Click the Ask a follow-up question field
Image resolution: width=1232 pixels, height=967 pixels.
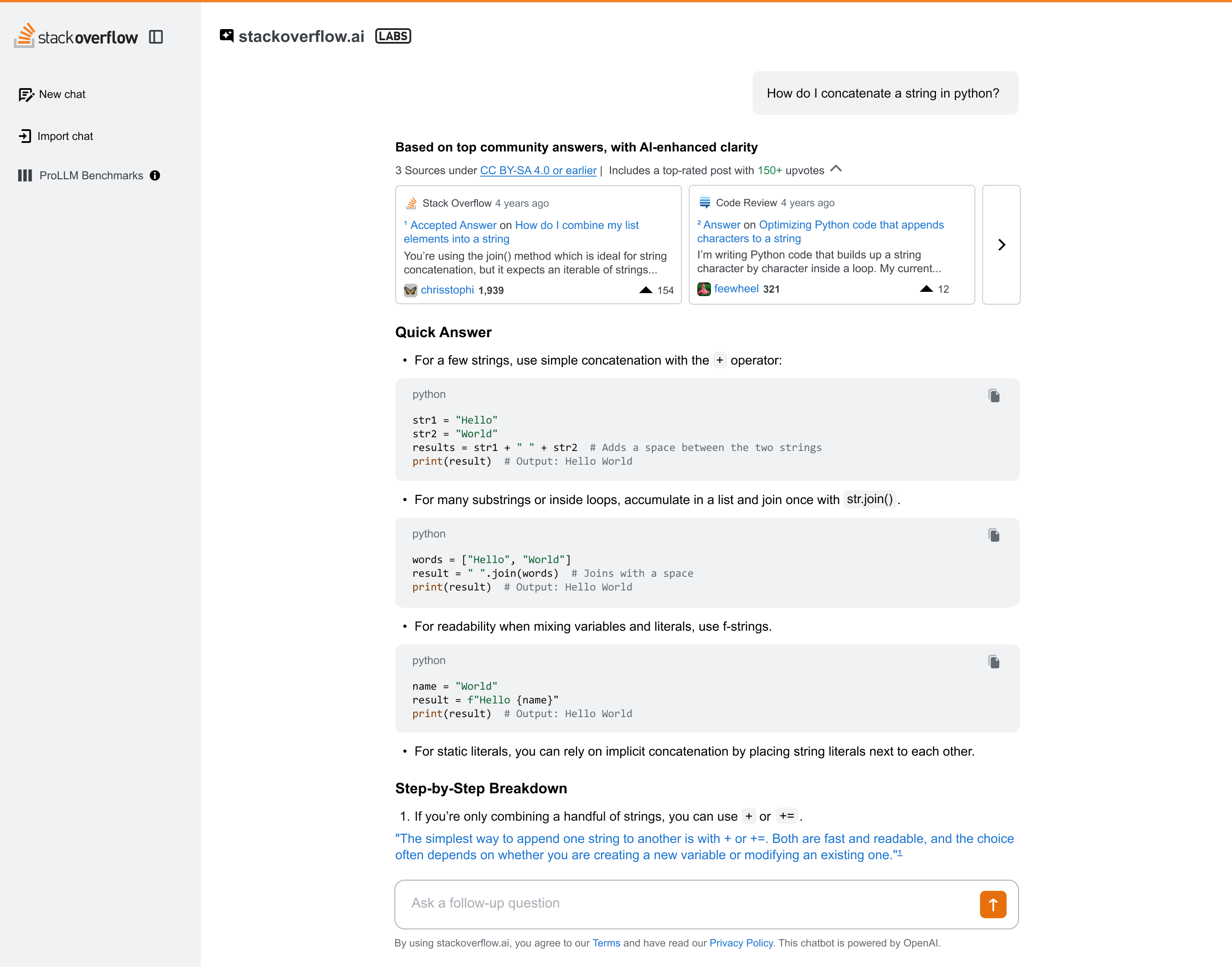point(679,904)
